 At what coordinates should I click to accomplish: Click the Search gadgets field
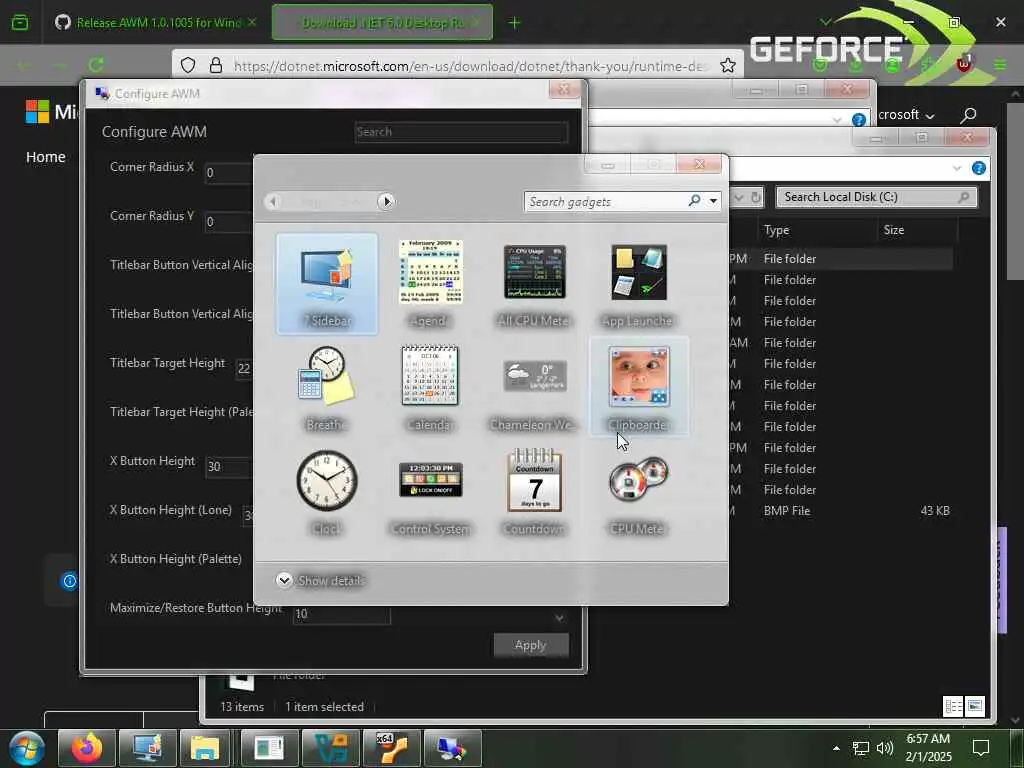click(605, 201)
